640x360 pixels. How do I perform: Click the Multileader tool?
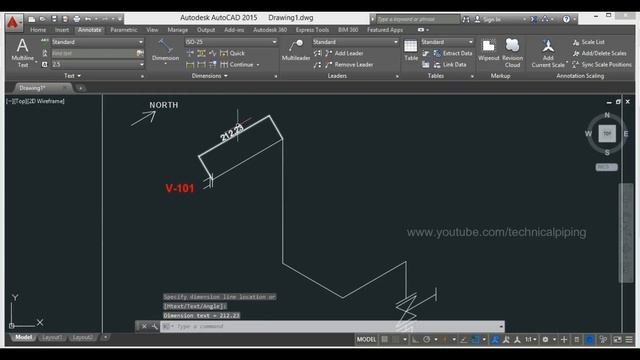[x=296, y=50]
